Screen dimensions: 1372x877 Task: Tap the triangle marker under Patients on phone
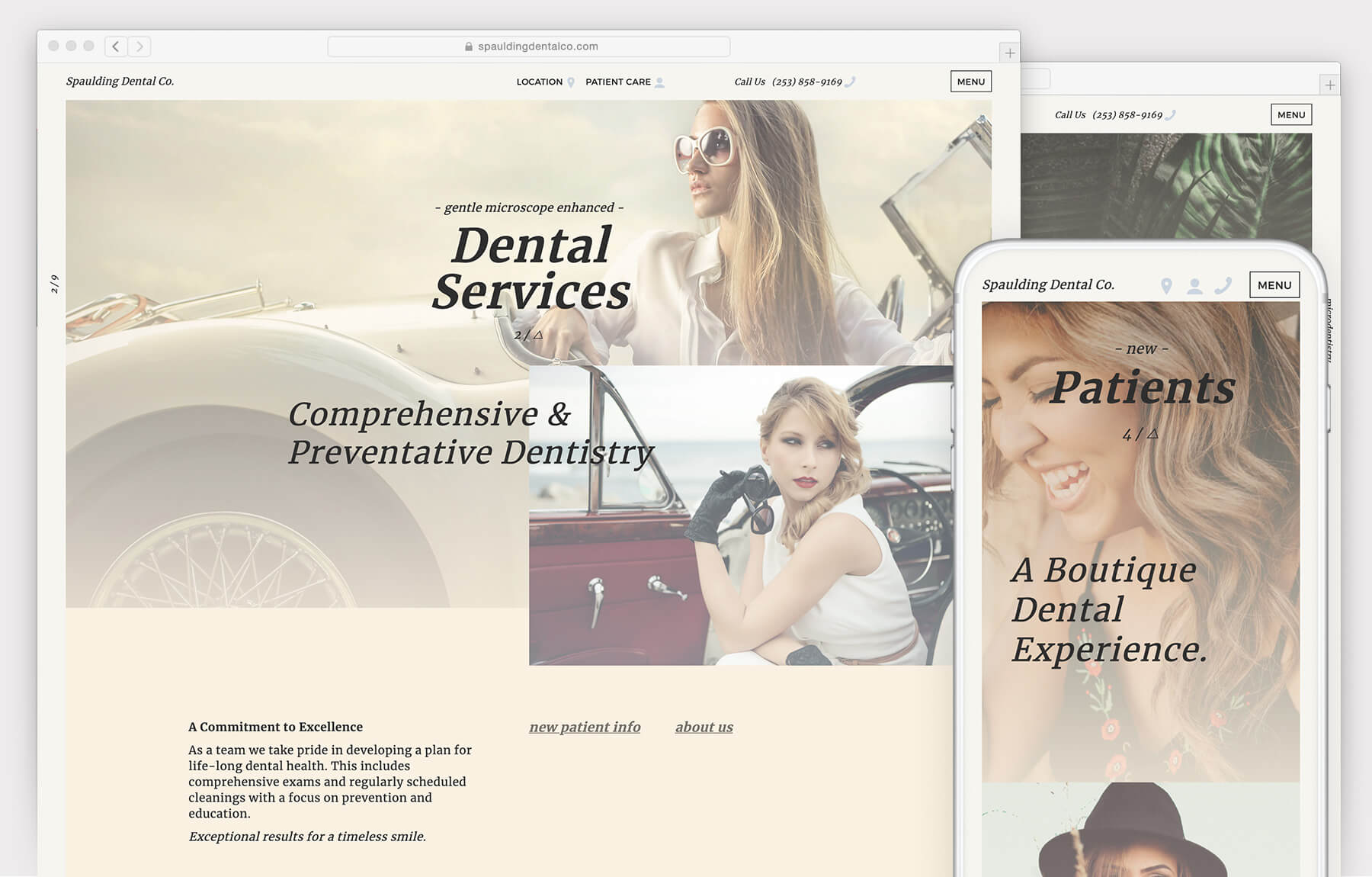click(1152, 433)
